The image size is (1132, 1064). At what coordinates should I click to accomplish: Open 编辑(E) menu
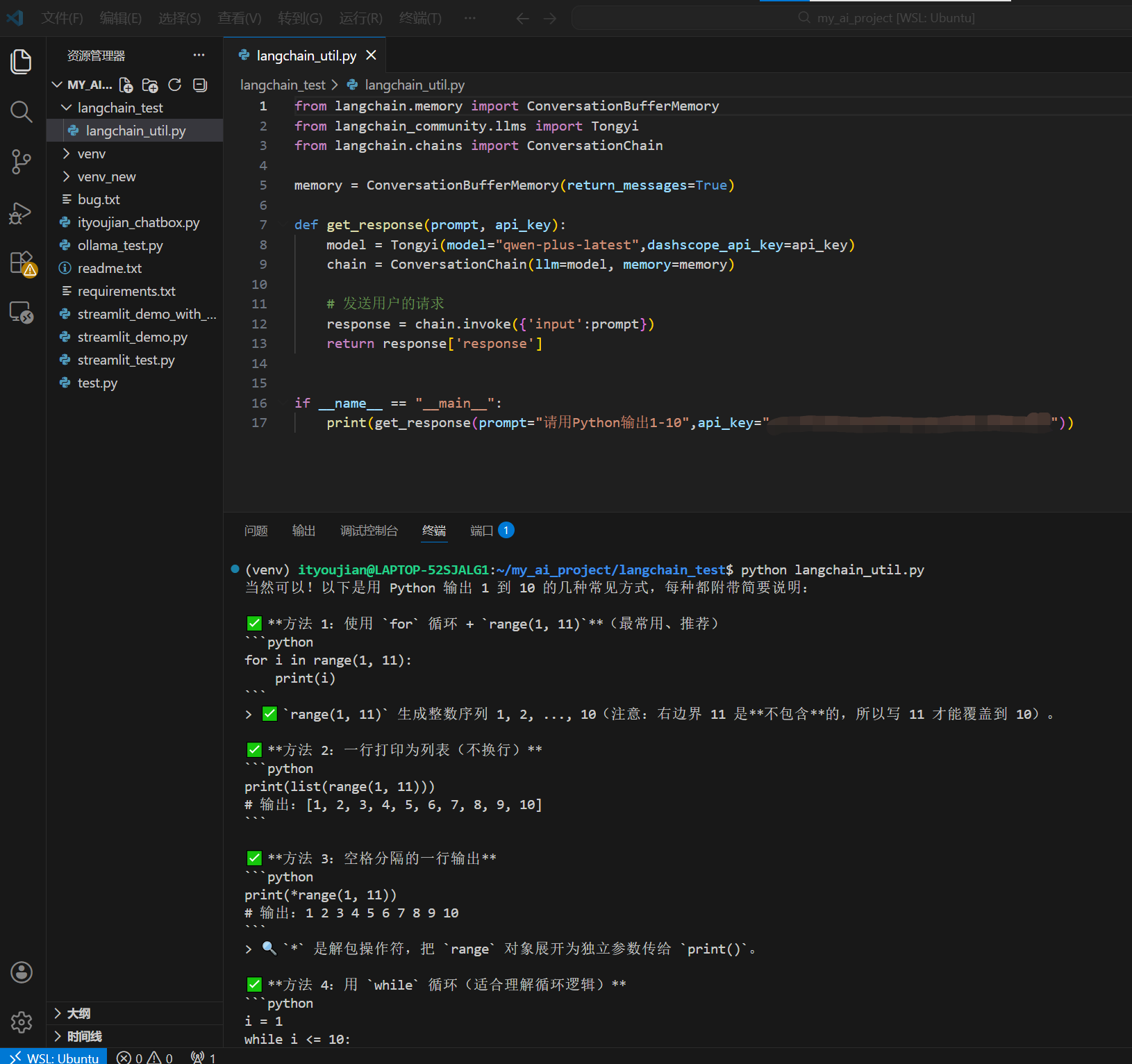(121, 18)
